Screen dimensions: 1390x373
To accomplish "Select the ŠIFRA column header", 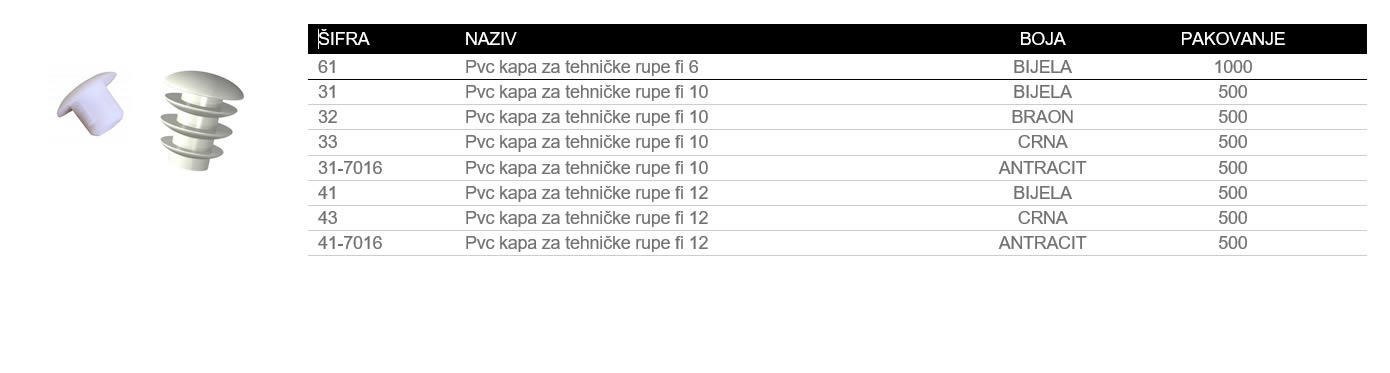I will tap(344, 39).
